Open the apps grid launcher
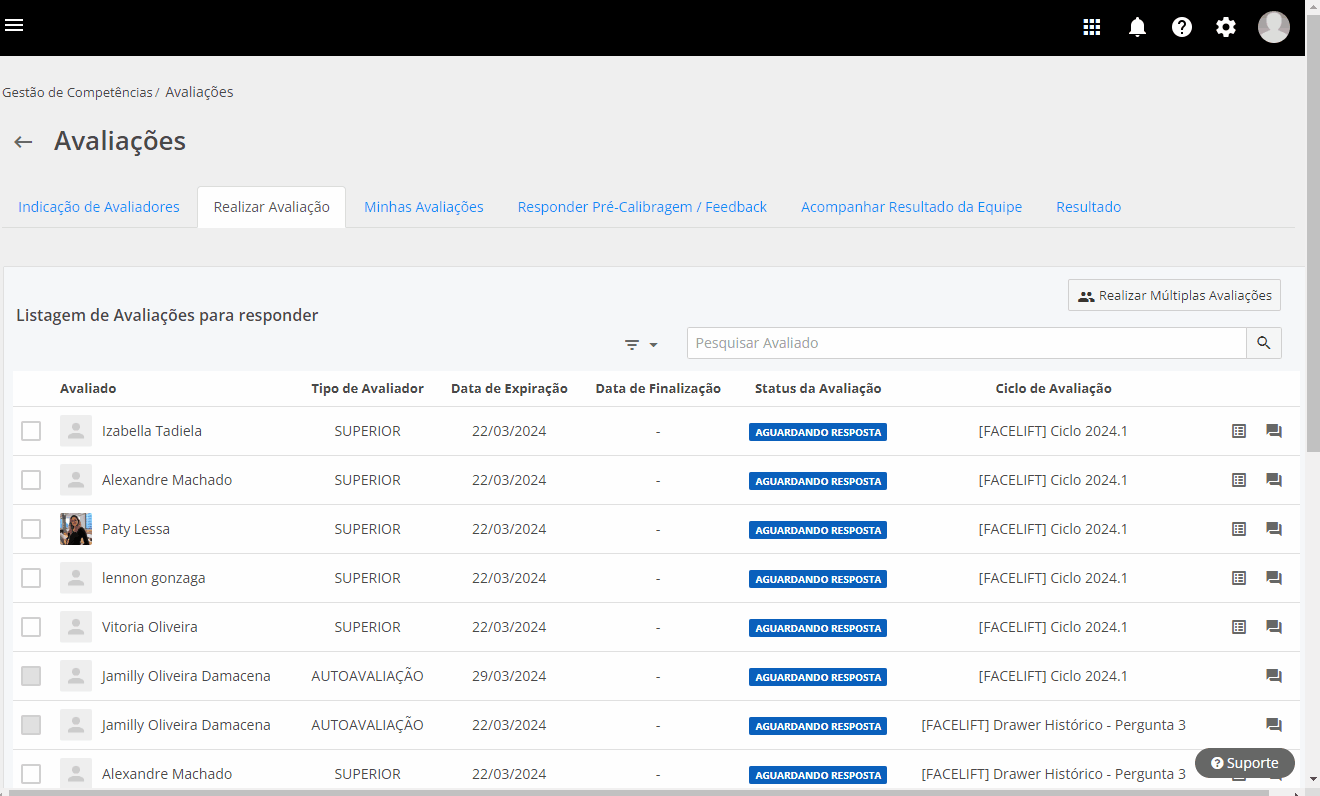This screenshot has width=1320, height=796. pyautogui.click(x=1092, y=27)
